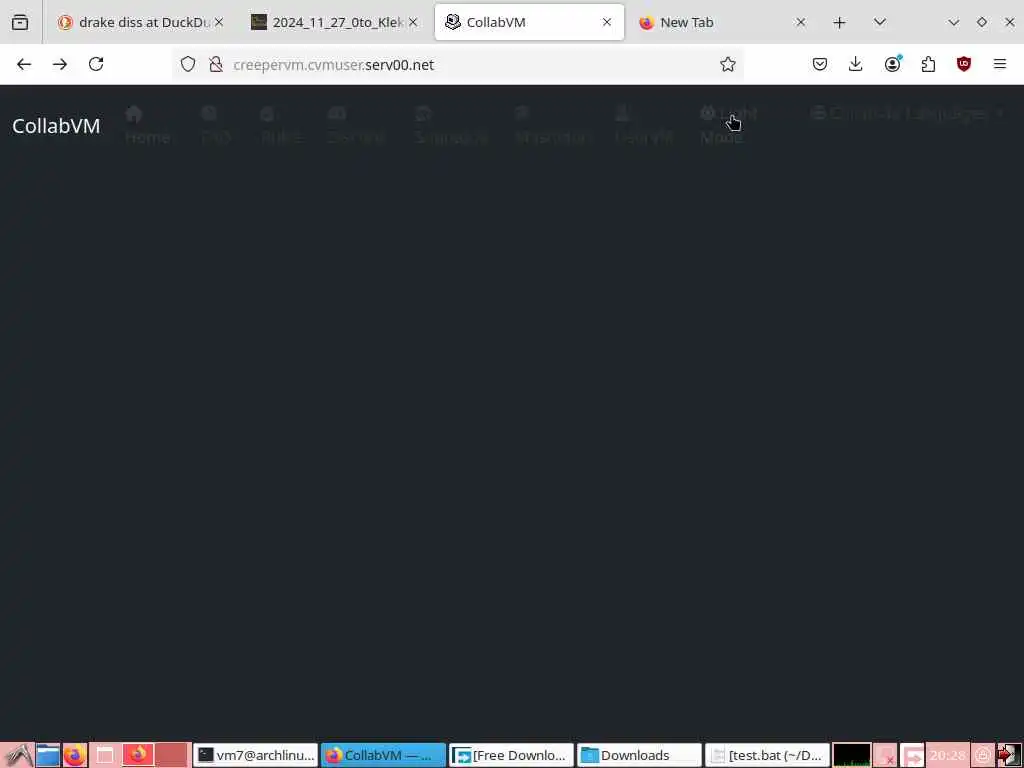The height and width of the screenshot is (768, 1024).
Task: Open the UserVM navbar link
Action: point(644,125)
